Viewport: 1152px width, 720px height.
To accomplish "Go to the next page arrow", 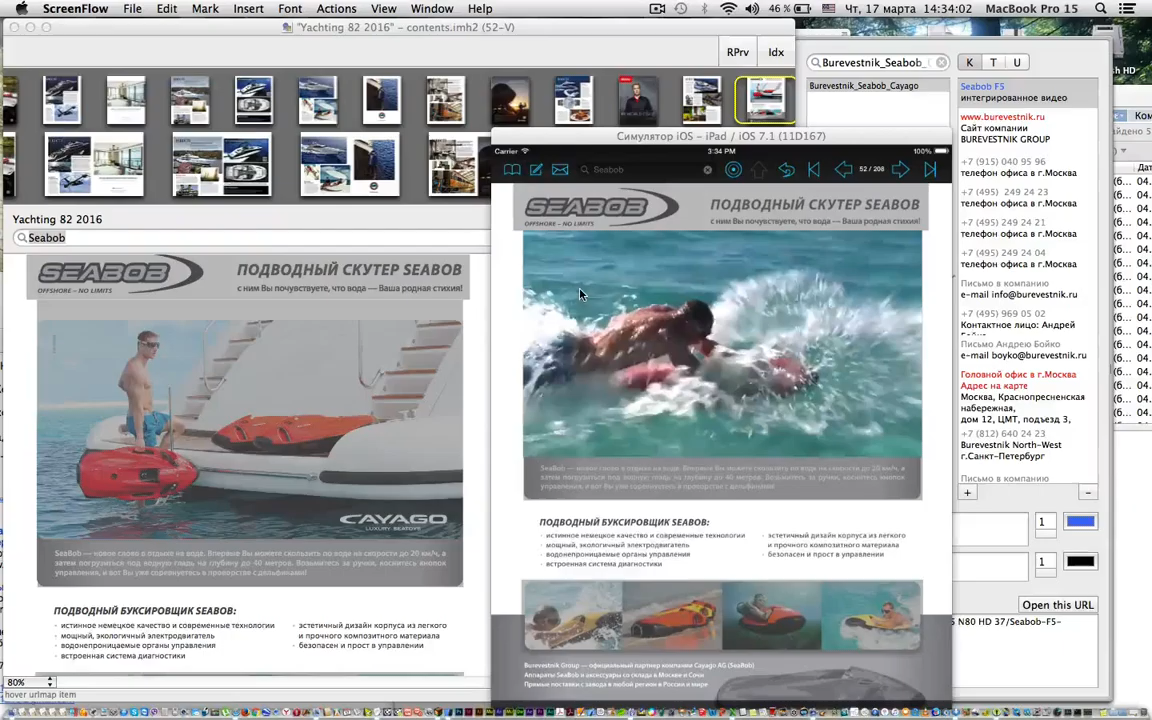I will [900, 170].
